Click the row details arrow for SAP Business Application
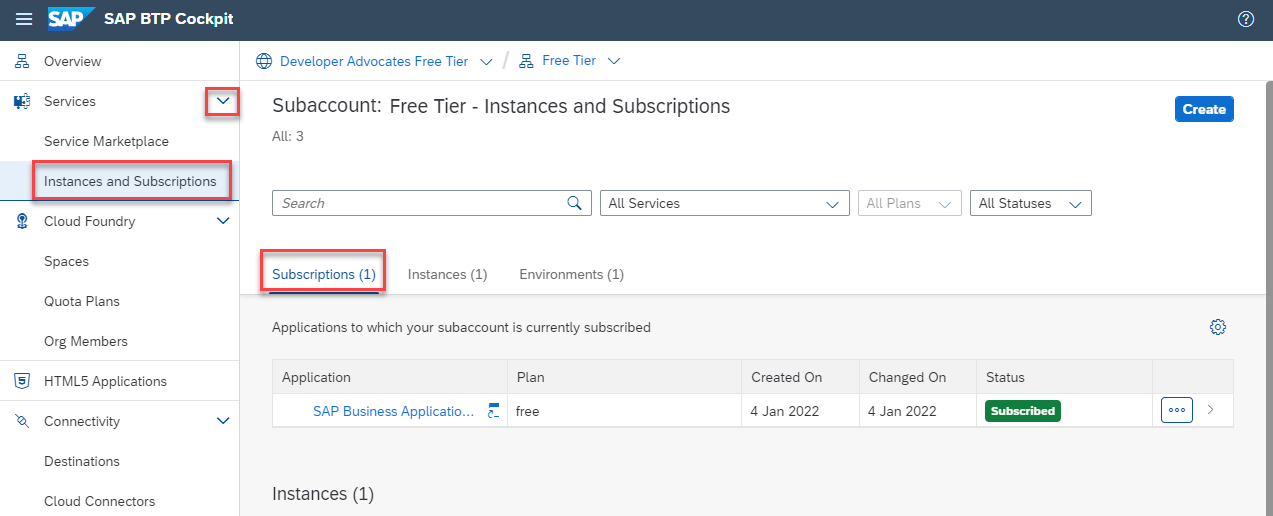The height and width of the screenshot is (516, 1273). 1211,410
